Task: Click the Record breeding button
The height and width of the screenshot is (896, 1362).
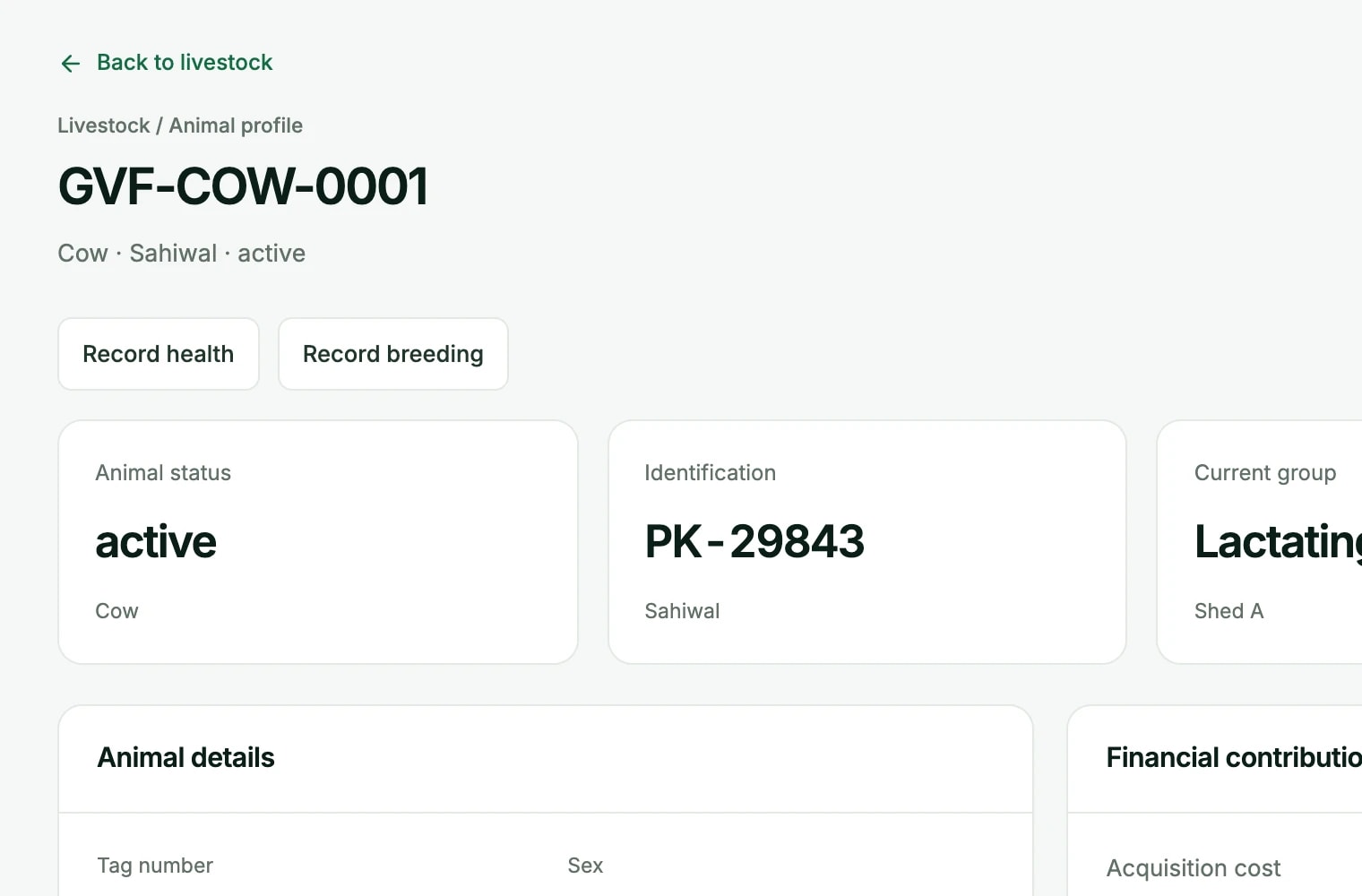Action: (393, 354)
